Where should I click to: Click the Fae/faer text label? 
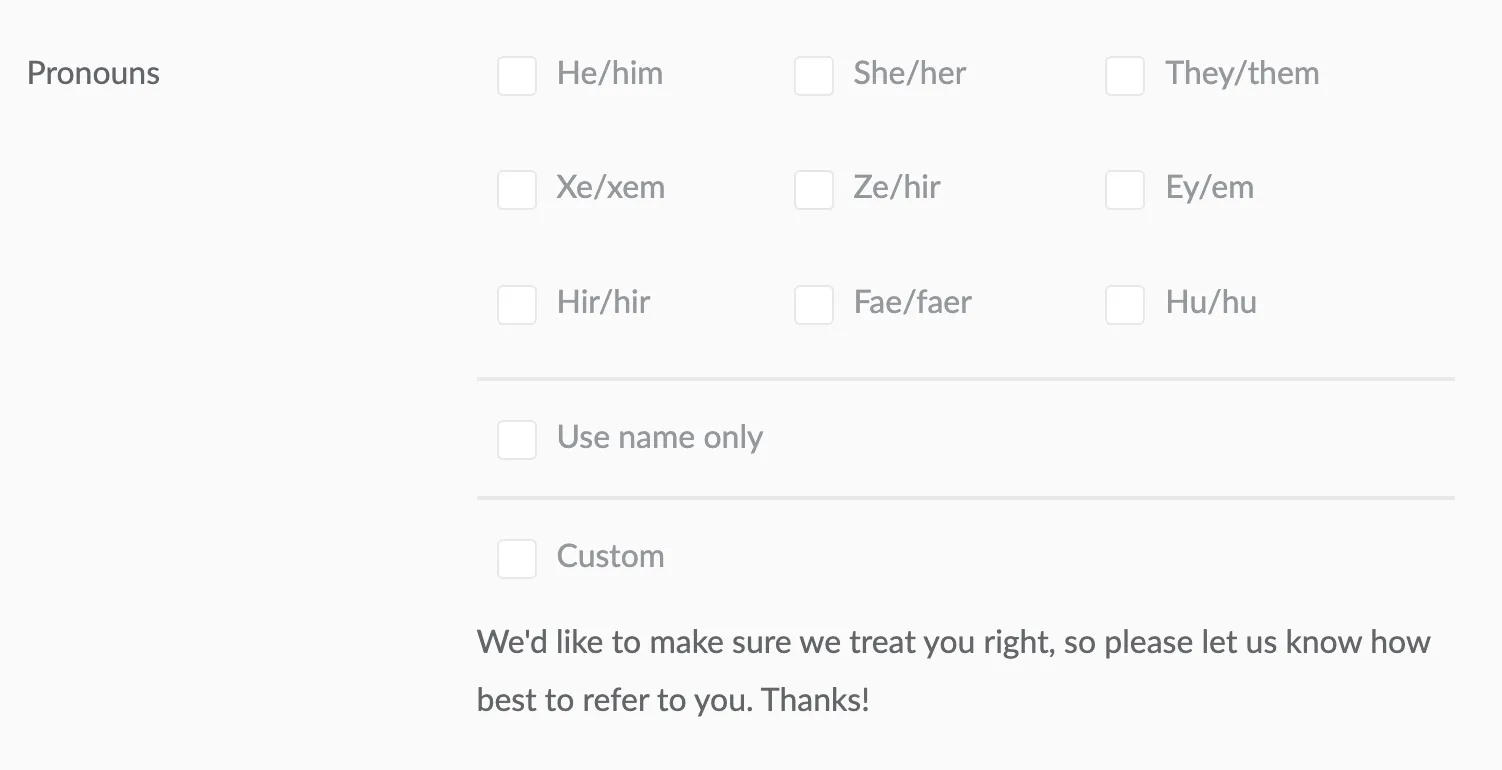pos(911,303)
